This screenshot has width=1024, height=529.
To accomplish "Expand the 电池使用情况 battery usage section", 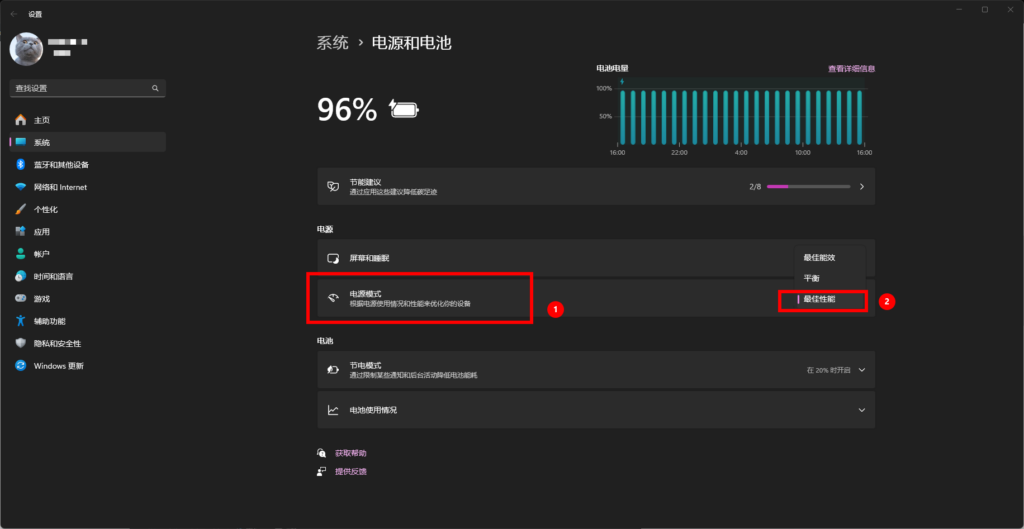I will 861,410.
